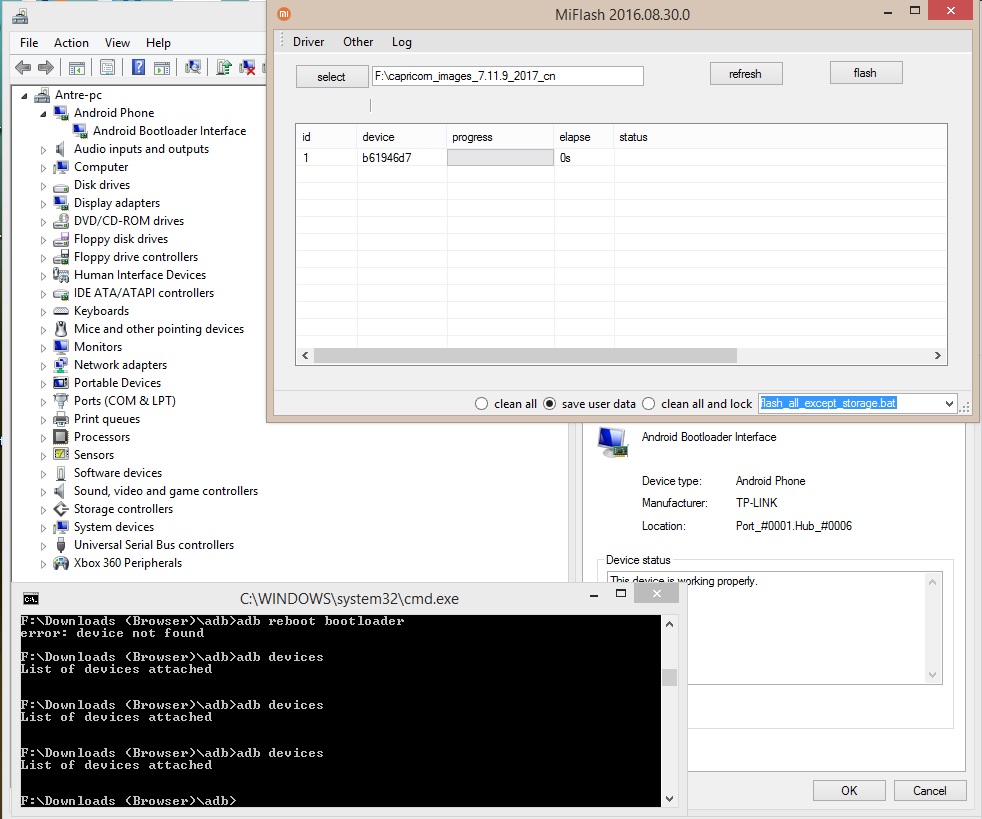Click the Properties toolbar icon
This screenshot has width=982, height=819.
[x=107, y=68]
